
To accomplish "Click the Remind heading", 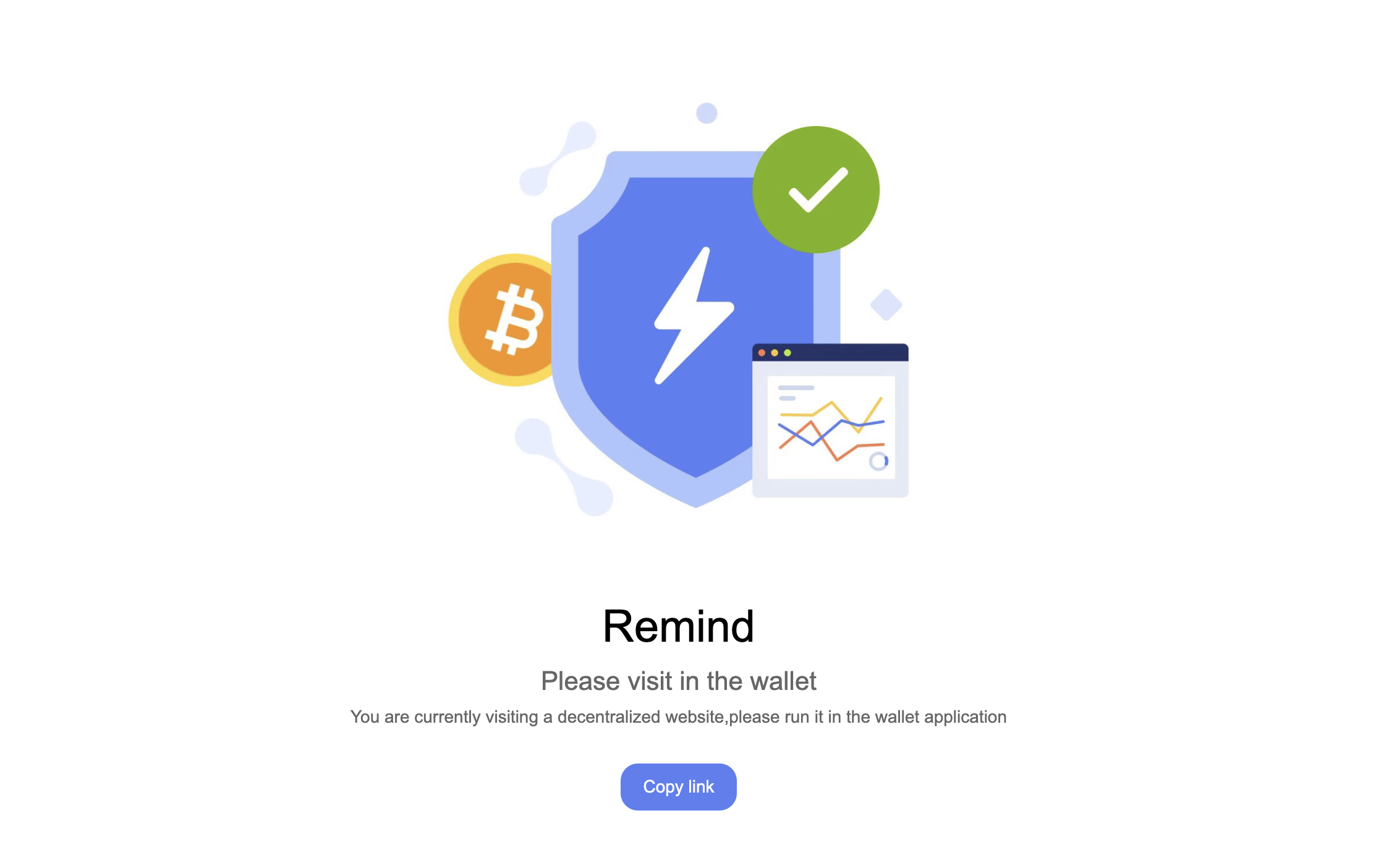I will click(x=678, y=626).
